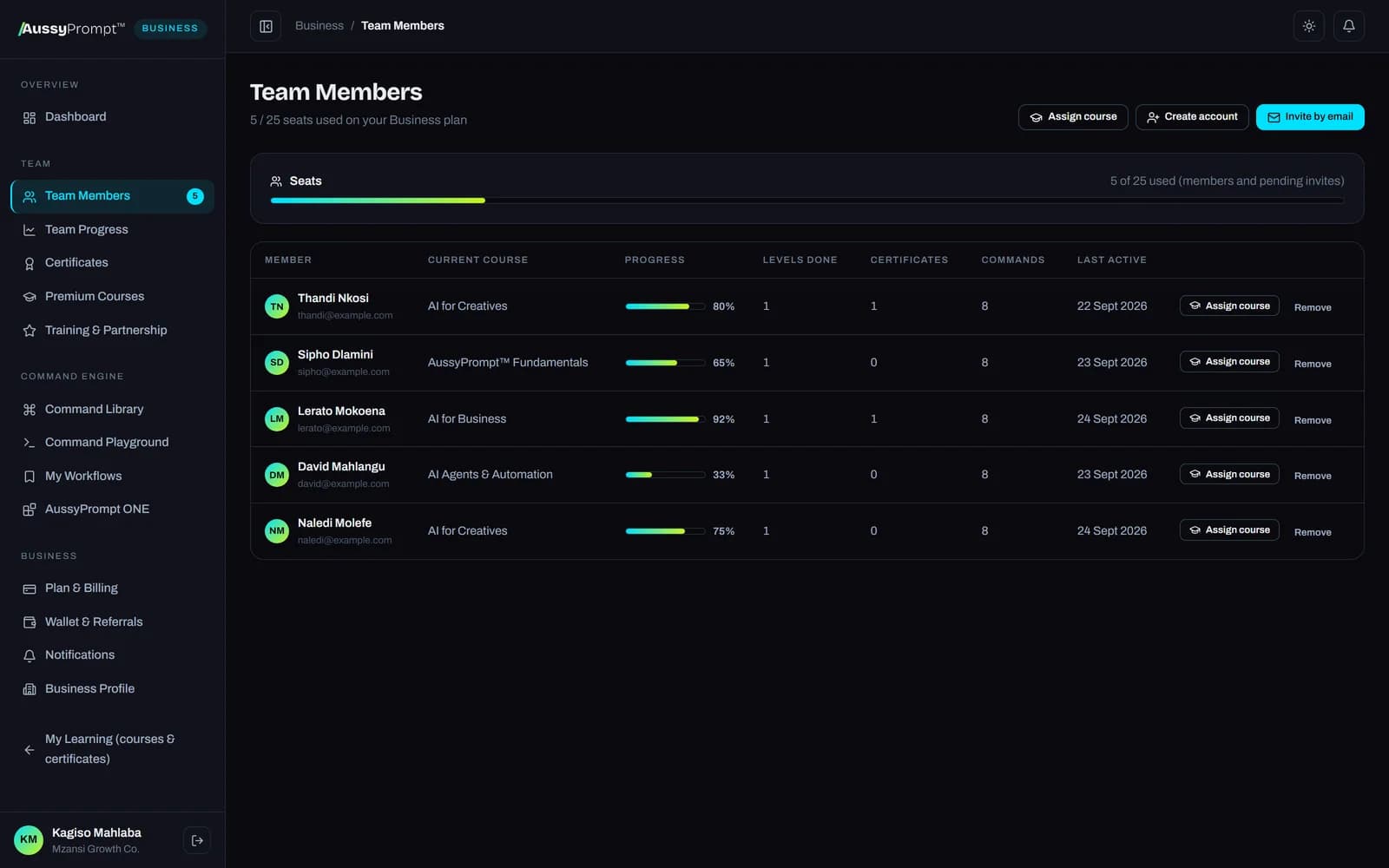This screenshot has height=868, width=1389.
Task: Open the Certificates section
Action: pos(112,262)
